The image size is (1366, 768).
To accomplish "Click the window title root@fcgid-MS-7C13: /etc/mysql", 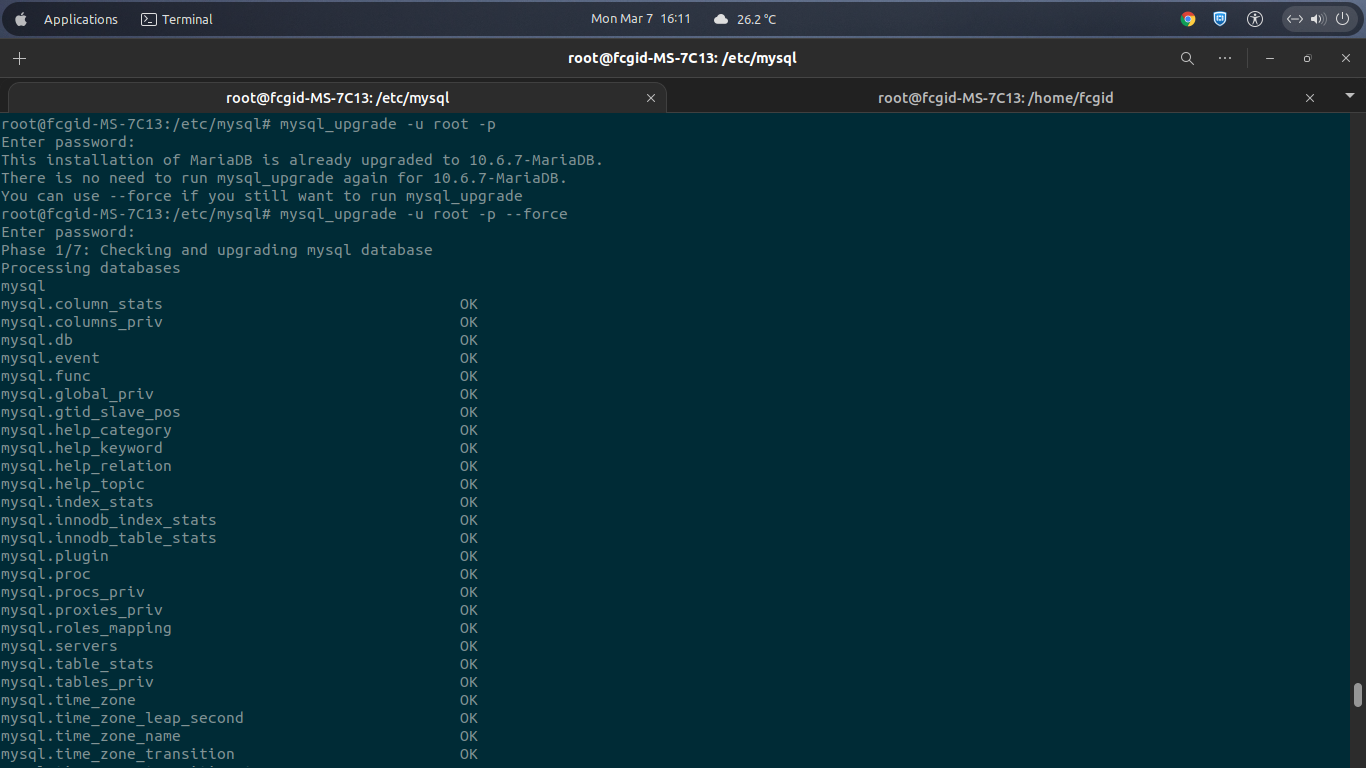I will (x=682, y=58).
